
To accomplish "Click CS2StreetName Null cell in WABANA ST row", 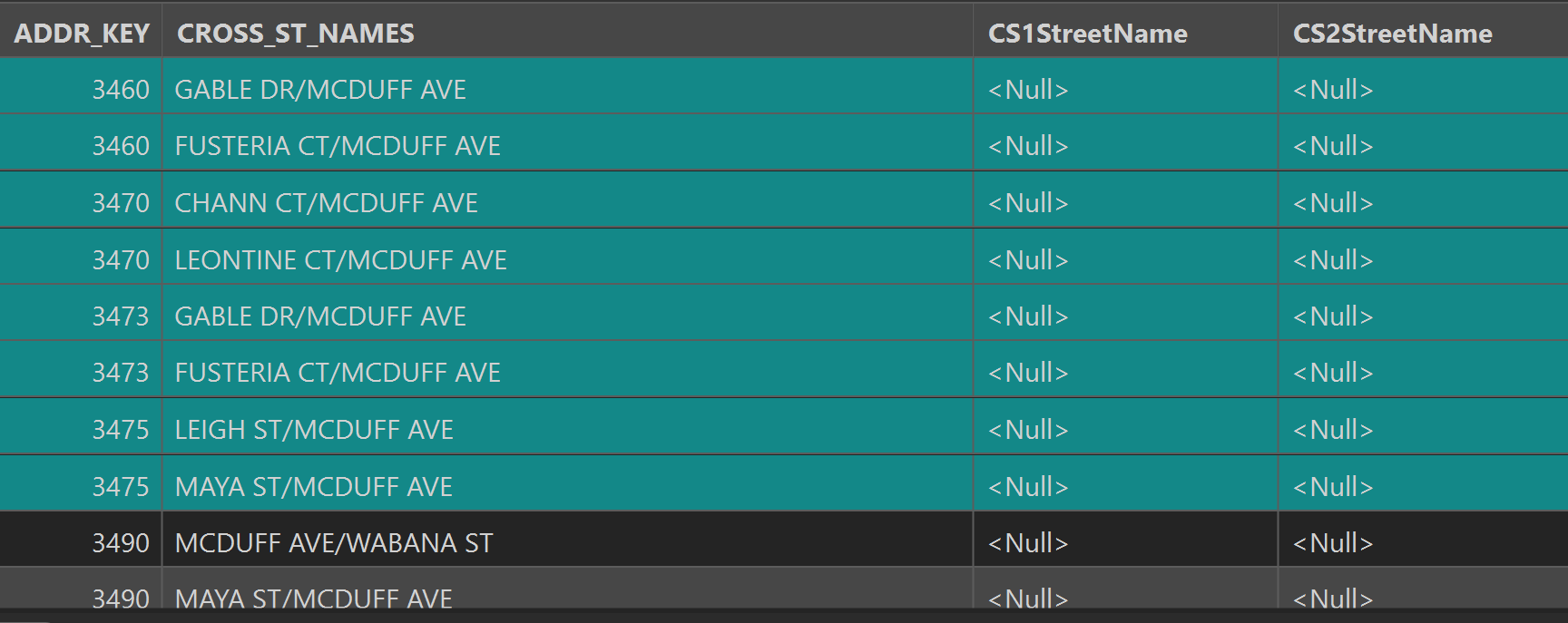I will [x=1333, y=543].
